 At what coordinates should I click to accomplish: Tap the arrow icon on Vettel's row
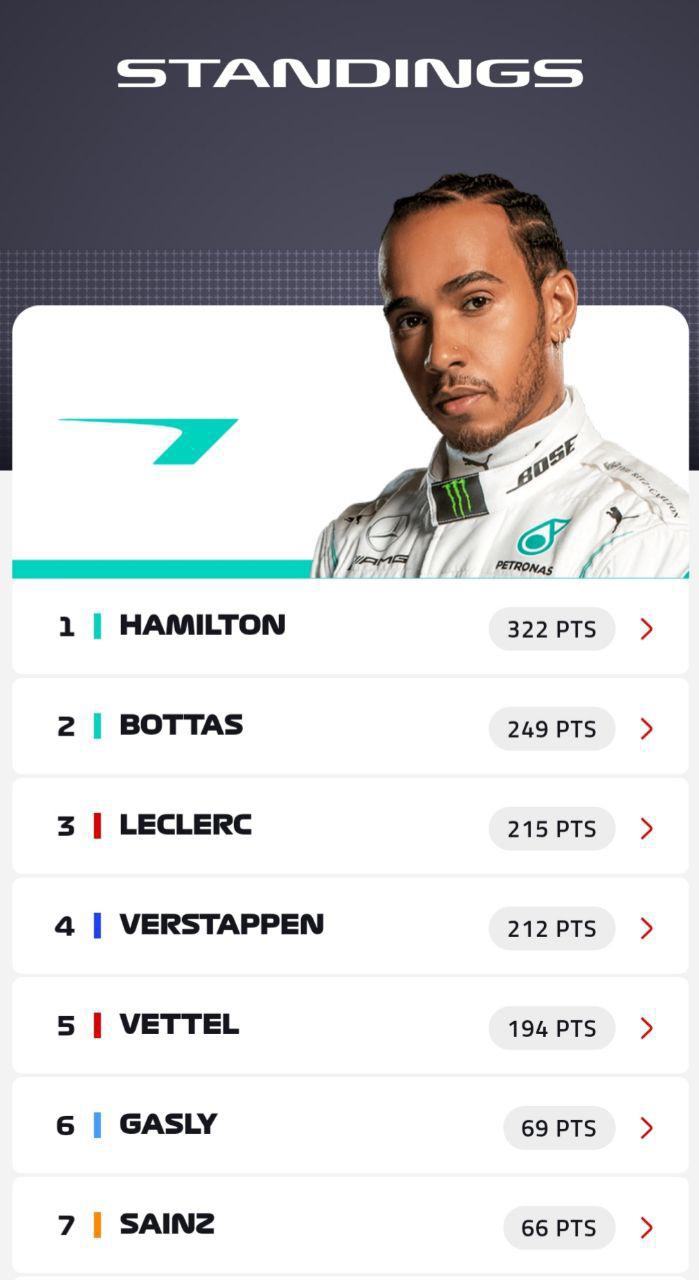pos(647,1028)
